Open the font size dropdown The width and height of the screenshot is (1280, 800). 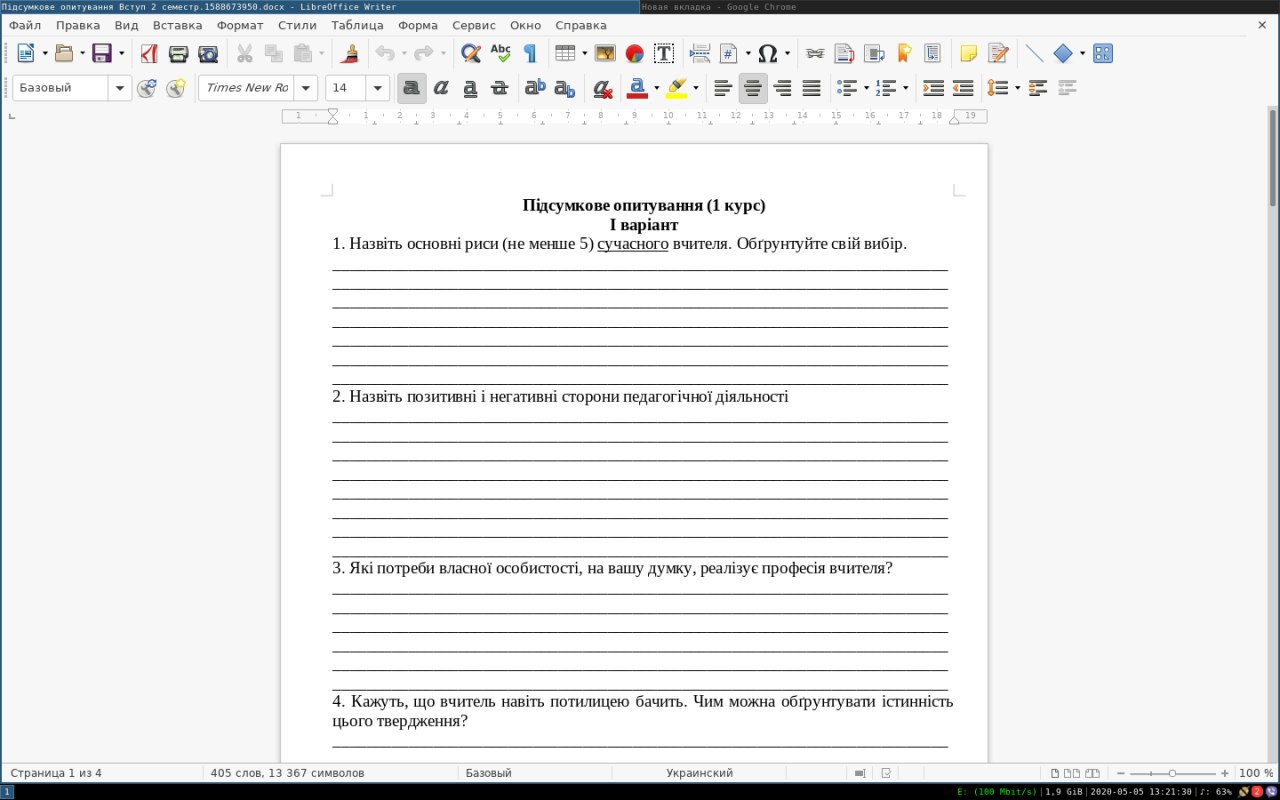[378, 88]
